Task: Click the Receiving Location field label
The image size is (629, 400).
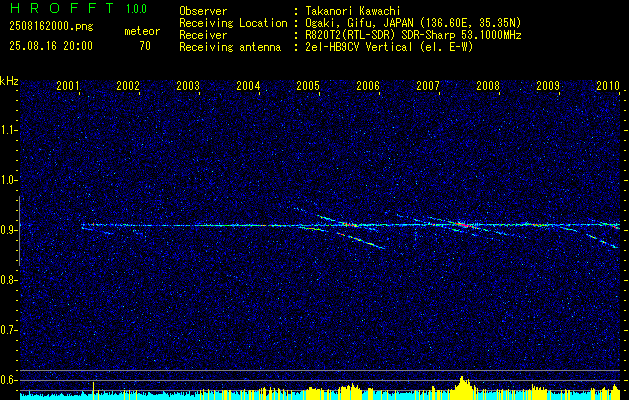Action: (x=233, y=23)
